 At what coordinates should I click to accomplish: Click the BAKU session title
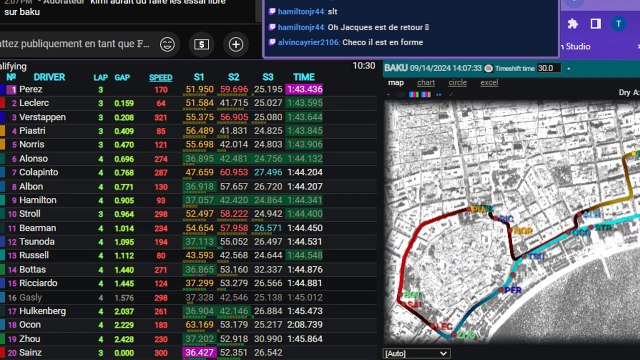point(396,68)
